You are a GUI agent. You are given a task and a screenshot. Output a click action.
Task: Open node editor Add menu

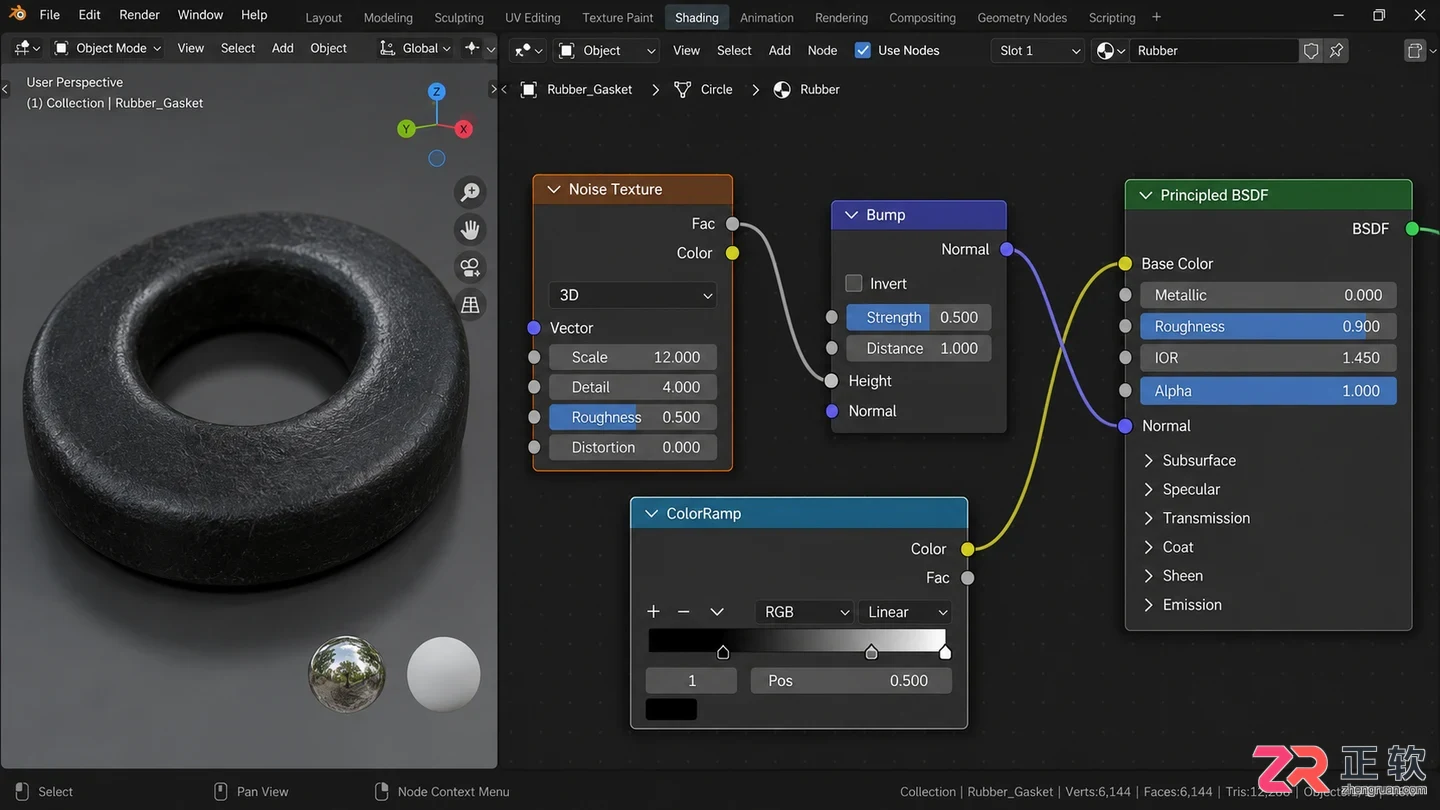(x=779, y=50)
